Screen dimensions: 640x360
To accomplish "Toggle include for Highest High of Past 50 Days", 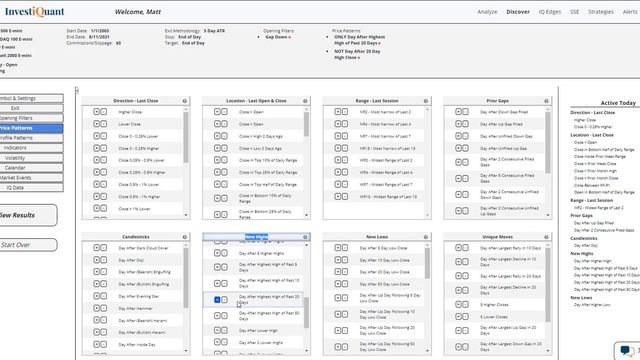I will [x=217, y=316].
